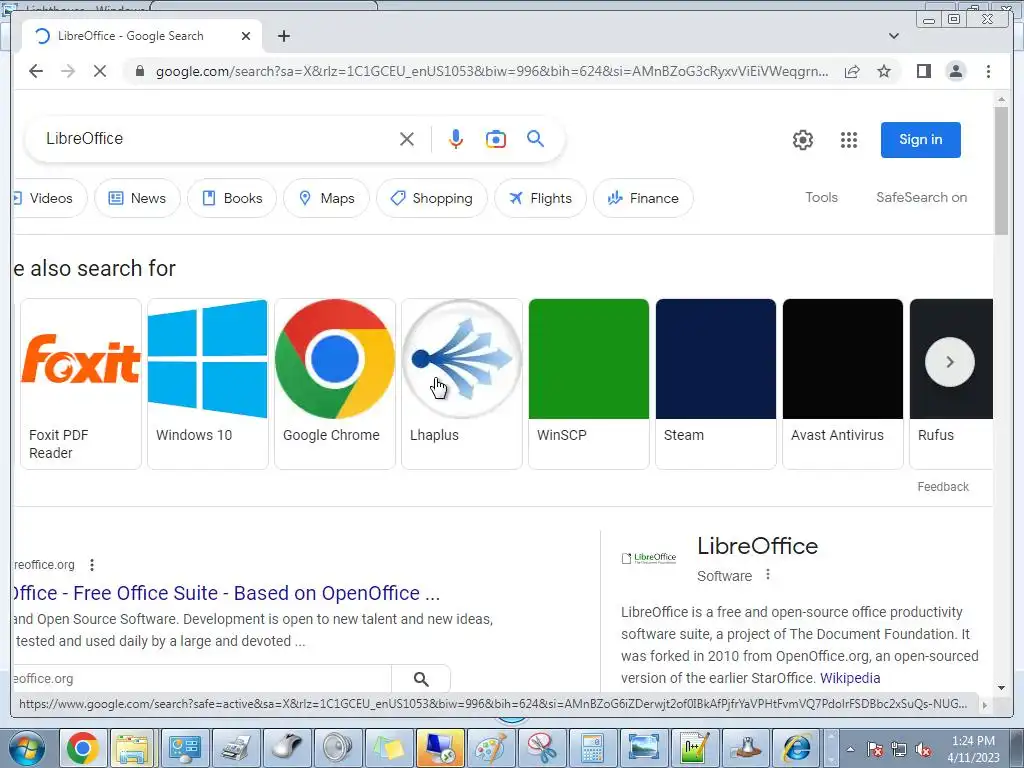
Task: Open the WinSCP card
Action: (x=589, y=384)
